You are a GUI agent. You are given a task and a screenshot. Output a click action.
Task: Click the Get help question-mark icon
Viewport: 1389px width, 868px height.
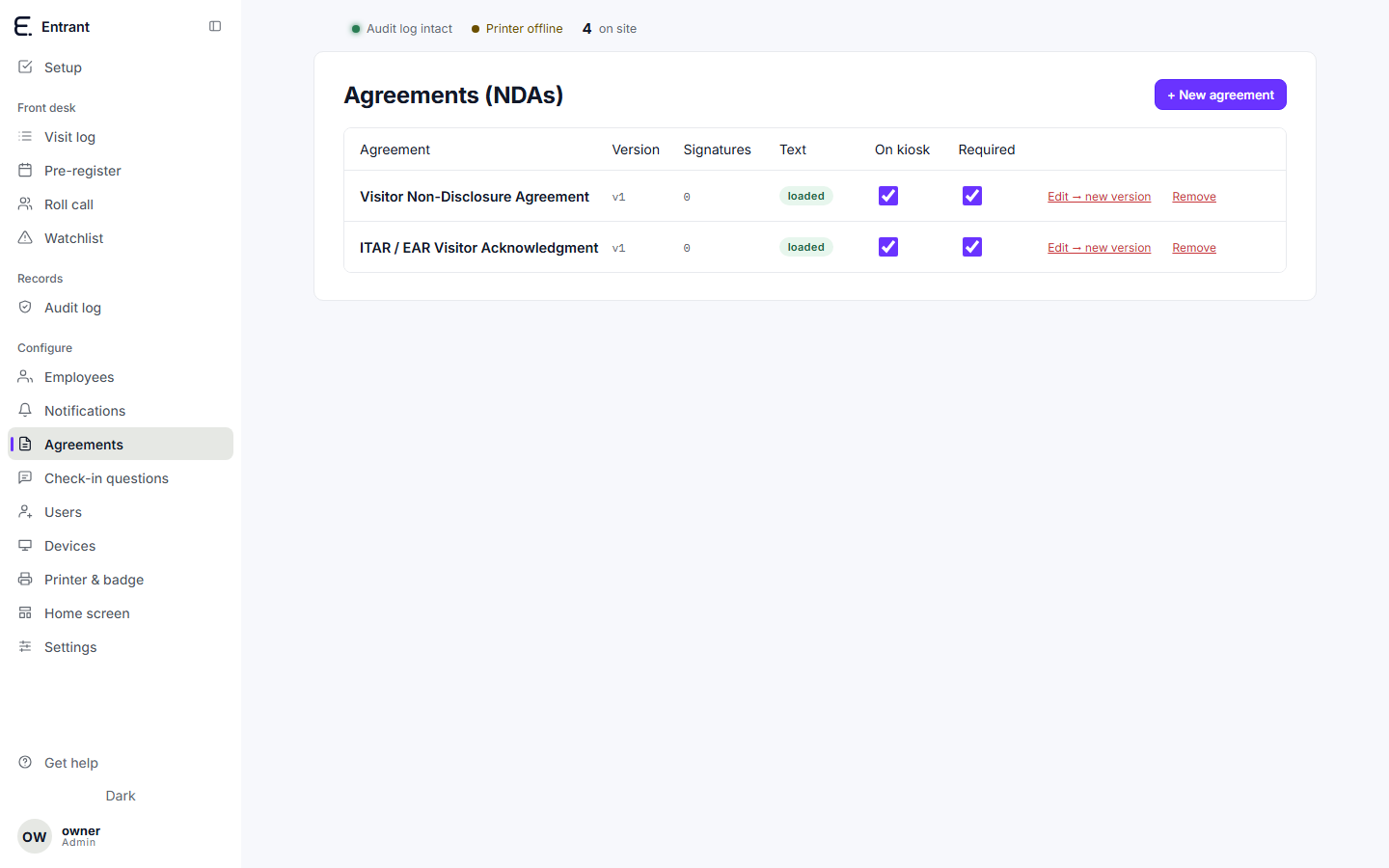(x=25, y=762)
